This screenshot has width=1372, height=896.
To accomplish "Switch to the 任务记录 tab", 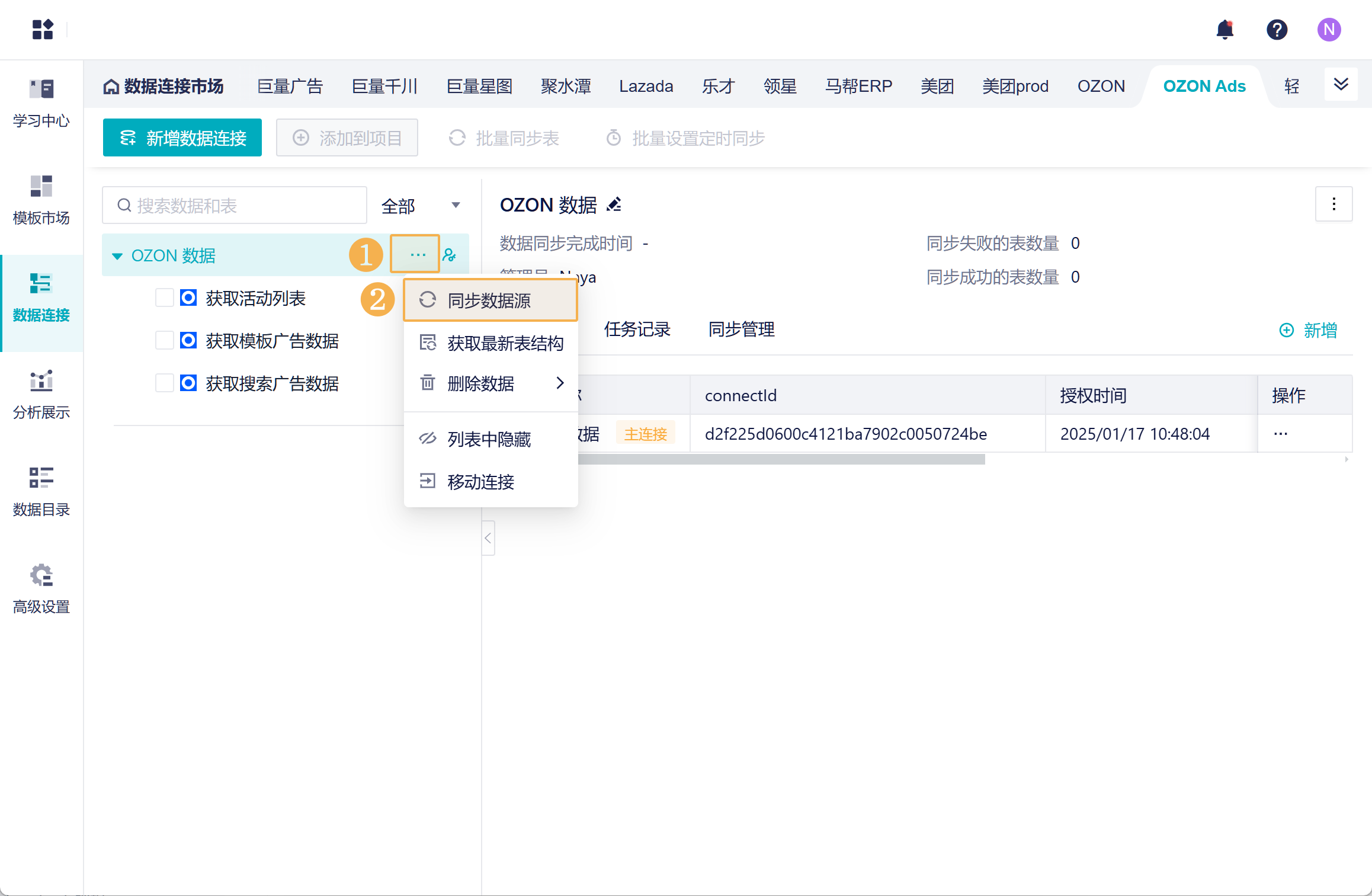I will (637, 329).
